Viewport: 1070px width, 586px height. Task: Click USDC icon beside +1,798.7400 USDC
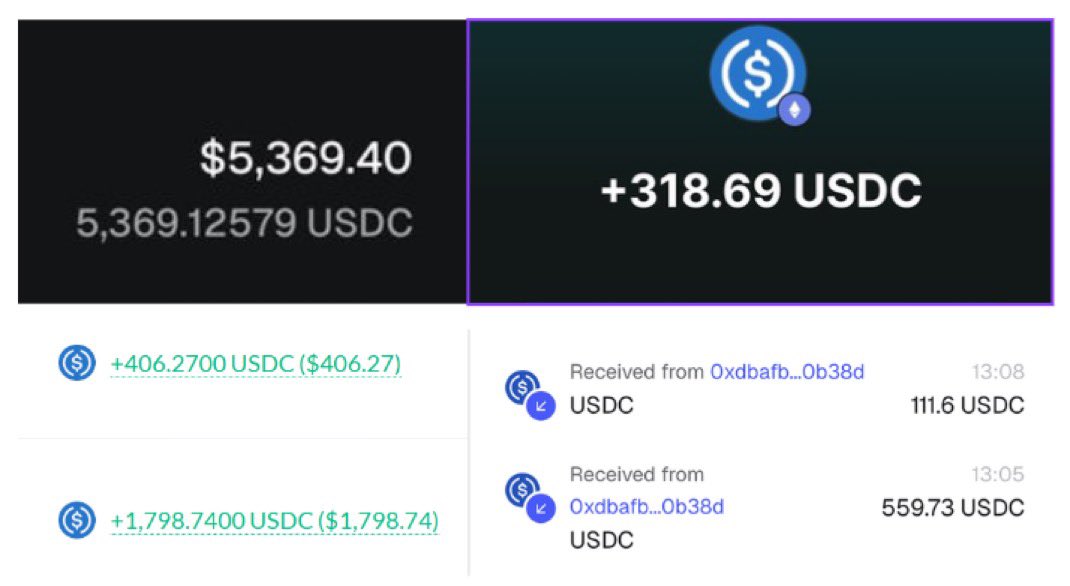[76, 520]
